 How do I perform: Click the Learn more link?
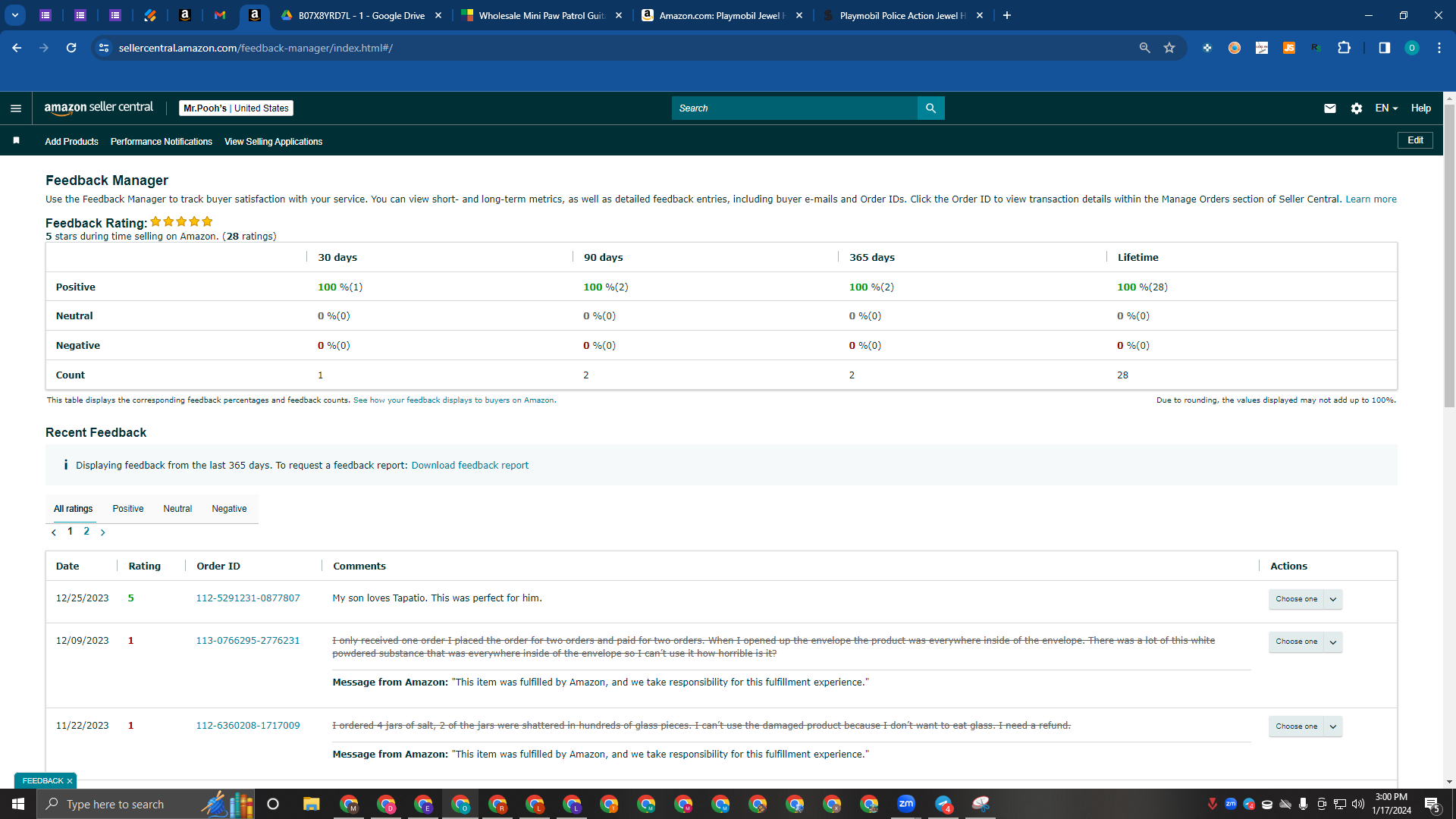pos(1371,199)
